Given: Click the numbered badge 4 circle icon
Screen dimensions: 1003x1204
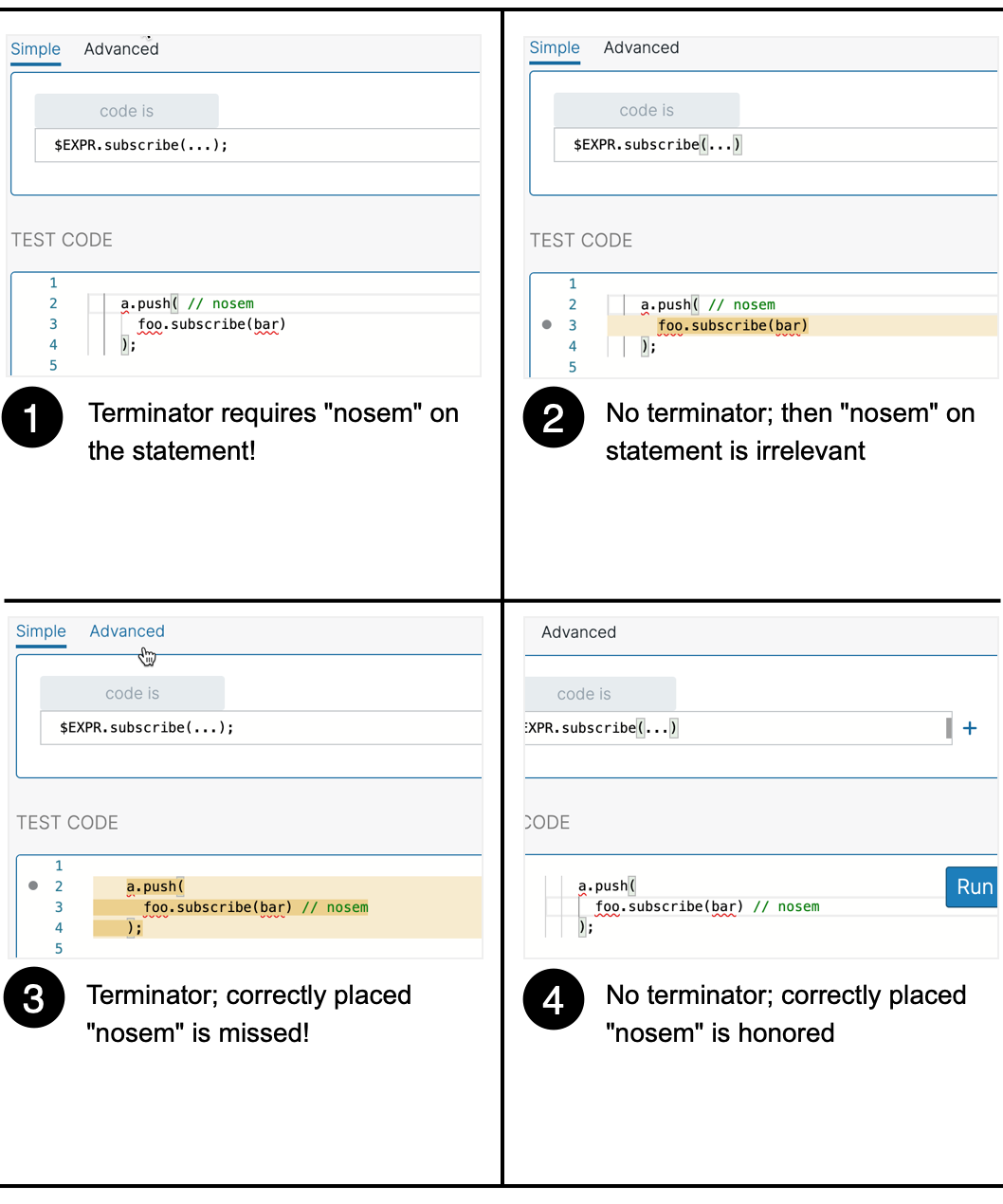Looking at the screenshot, I should point(554,998).
